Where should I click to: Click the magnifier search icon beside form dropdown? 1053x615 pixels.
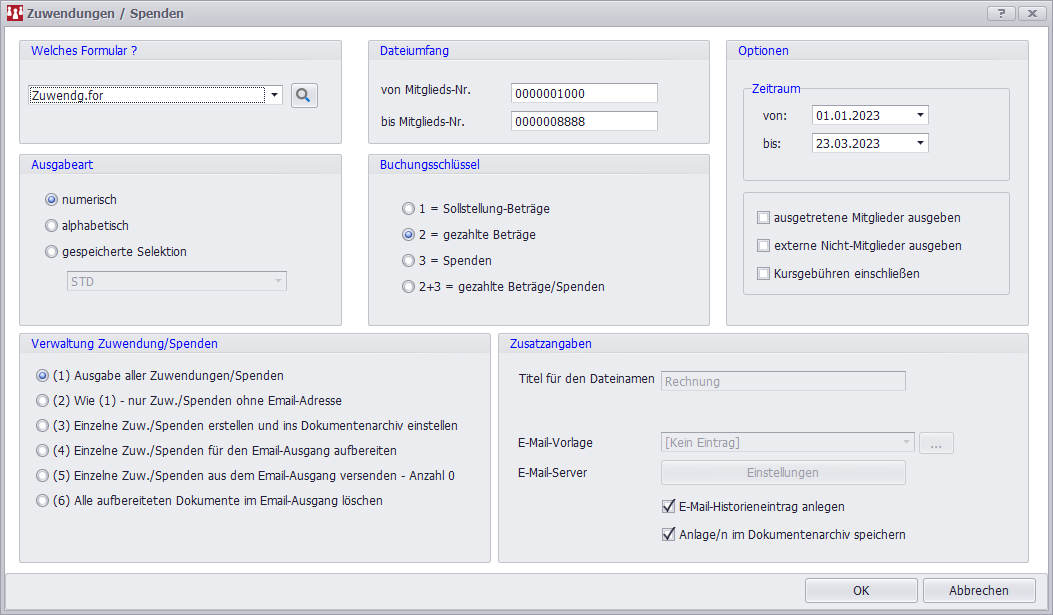coord(304,95)
